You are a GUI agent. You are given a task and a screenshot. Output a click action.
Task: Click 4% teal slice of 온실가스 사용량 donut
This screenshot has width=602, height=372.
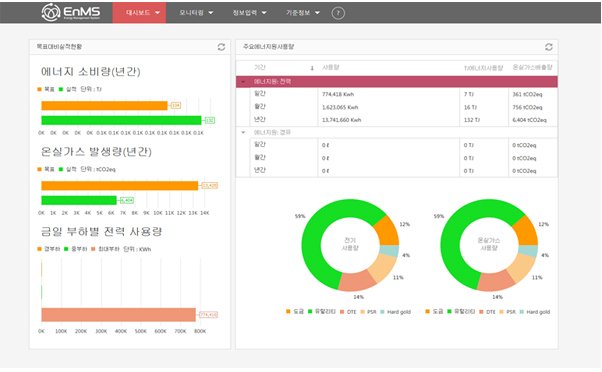529,251
